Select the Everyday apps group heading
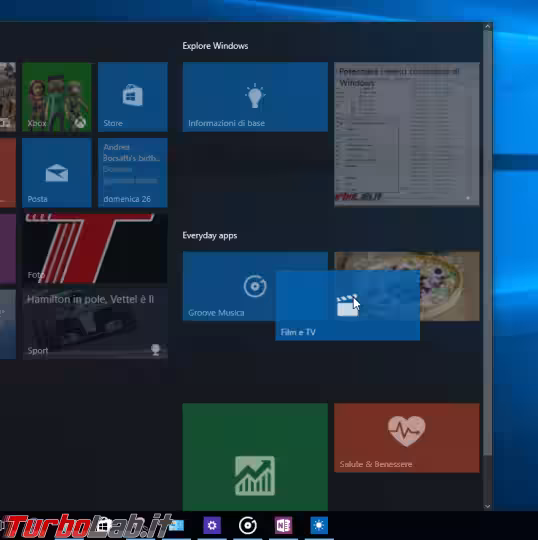538x540 pixels. [x=210, y=236]
